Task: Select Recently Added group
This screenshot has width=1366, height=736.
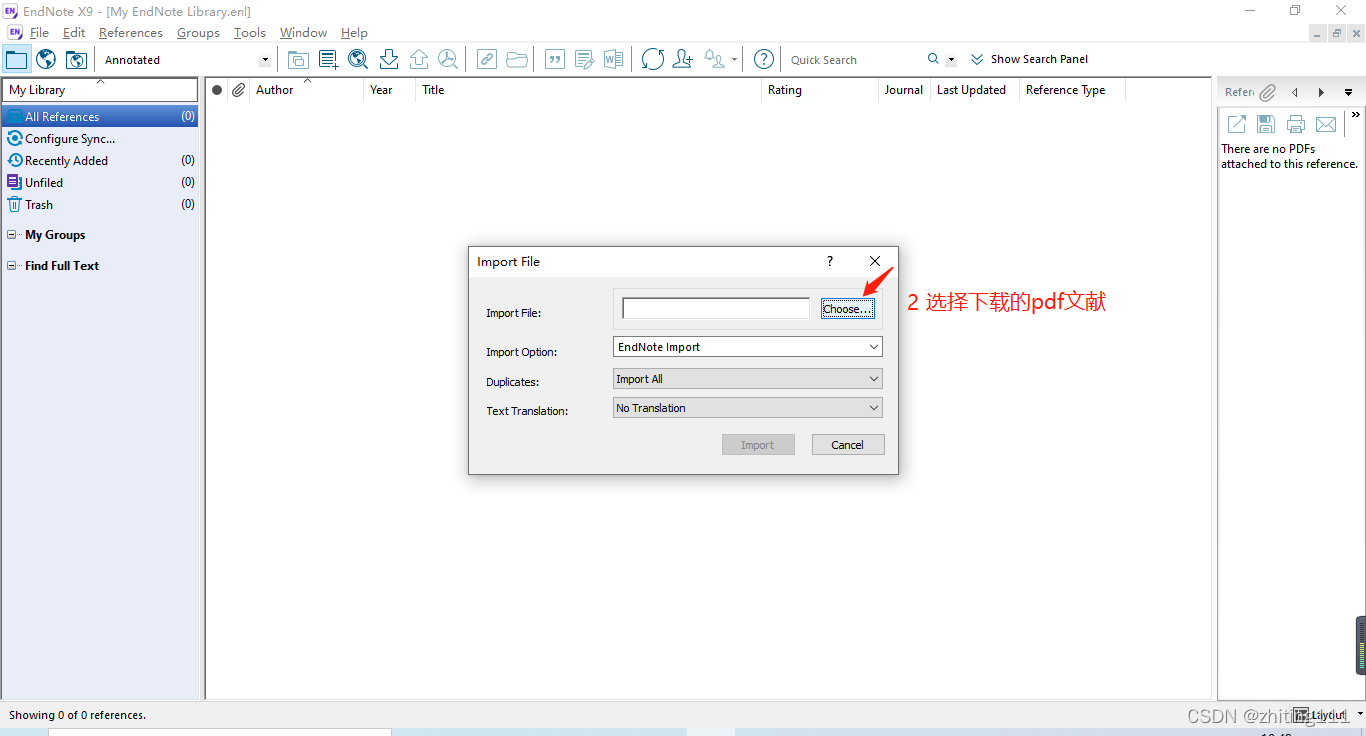Action: 100,161
